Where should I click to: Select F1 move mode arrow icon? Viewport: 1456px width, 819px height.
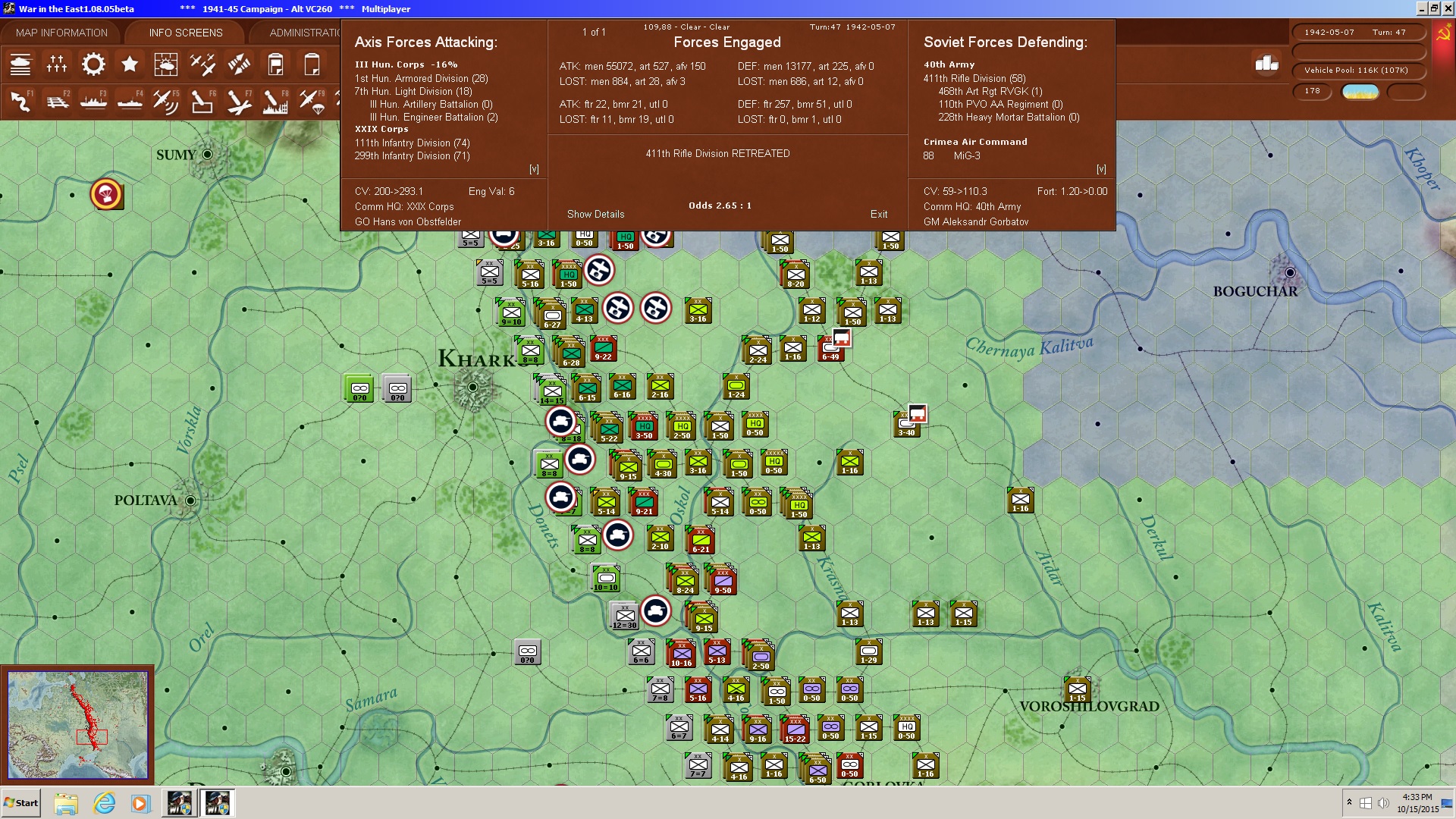click(x=21, y=101)
